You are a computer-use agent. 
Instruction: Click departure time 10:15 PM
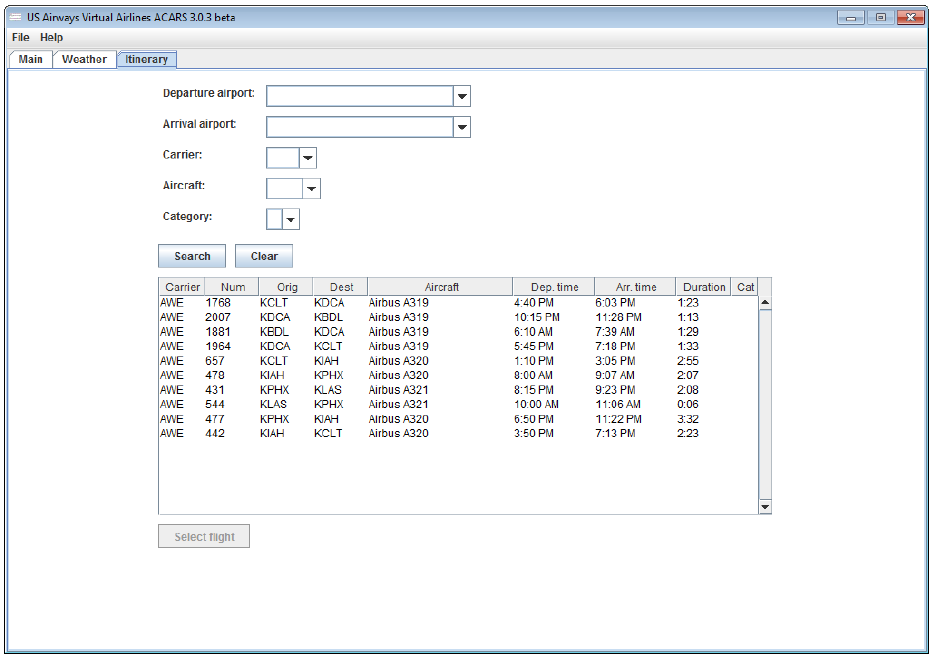(x=537, y=317)
